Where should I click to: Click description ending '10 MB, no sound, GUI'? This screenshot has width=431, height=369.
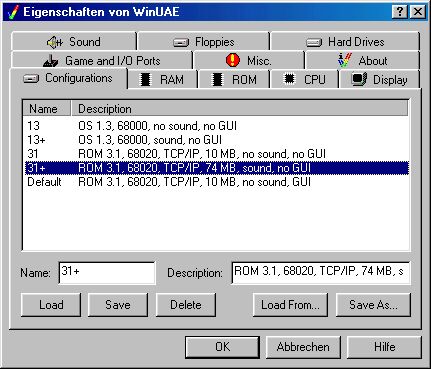click(194, 182)
